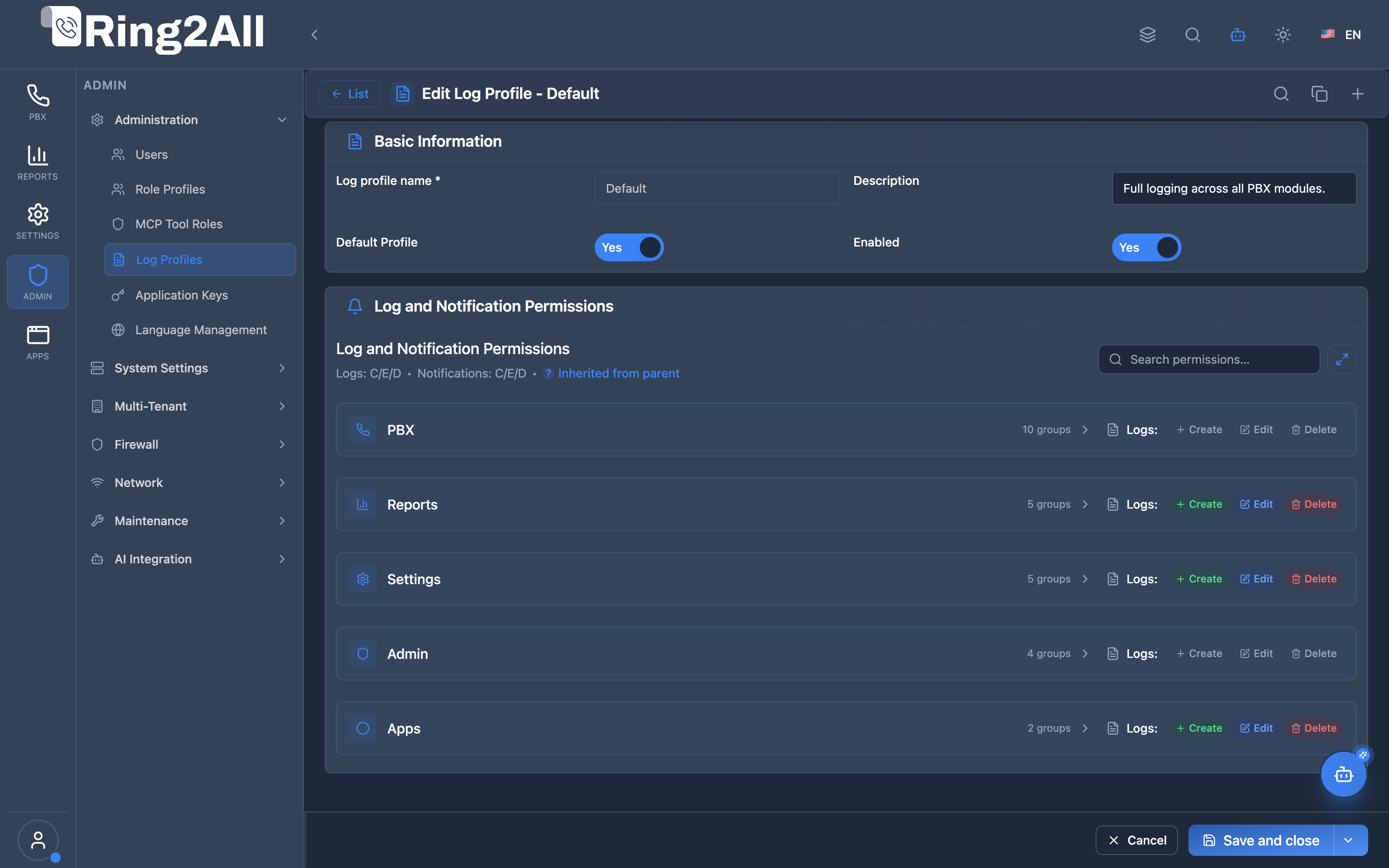Click the Cancel button
Screen dimensions: 1389x868
coord(1136,841)
